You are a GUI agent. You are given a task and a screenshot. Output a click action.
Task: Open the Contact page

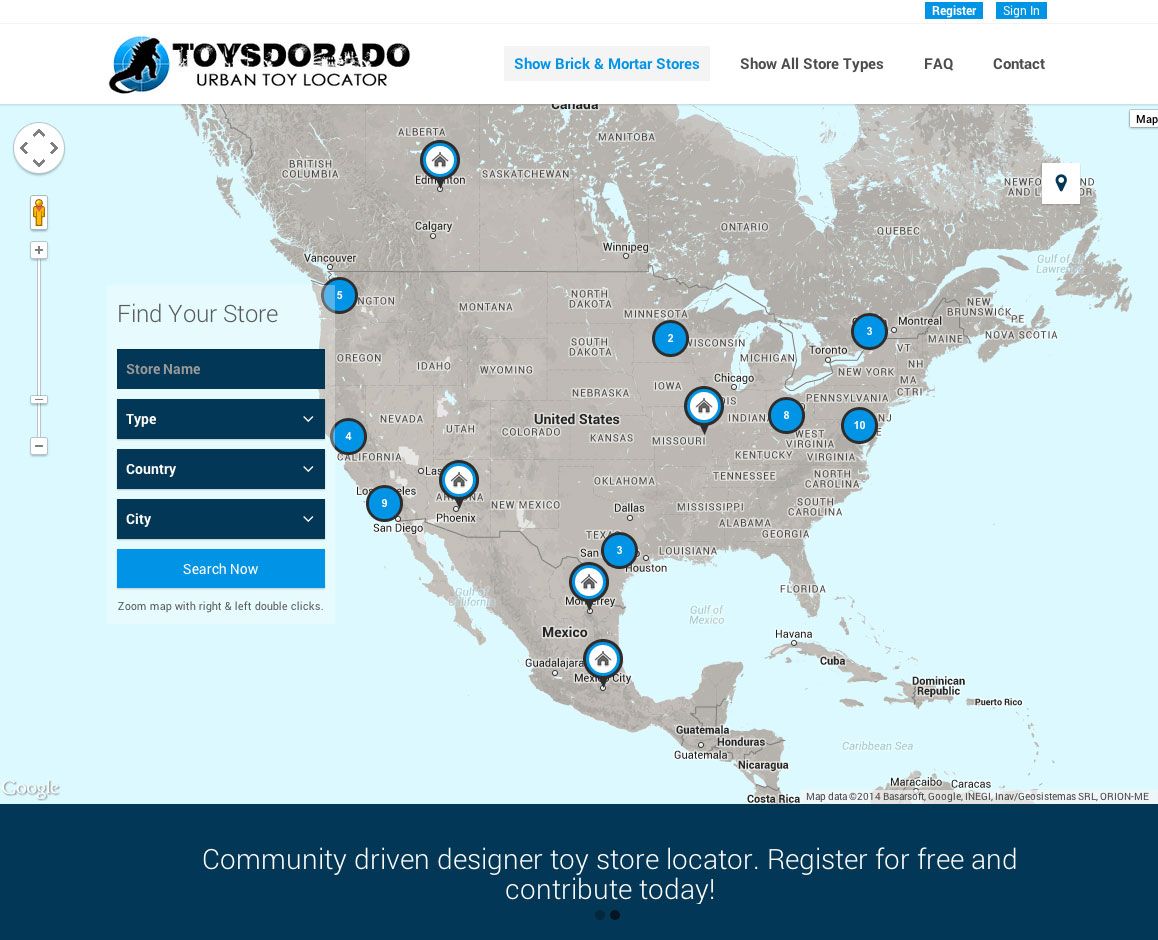point(1018,64)
